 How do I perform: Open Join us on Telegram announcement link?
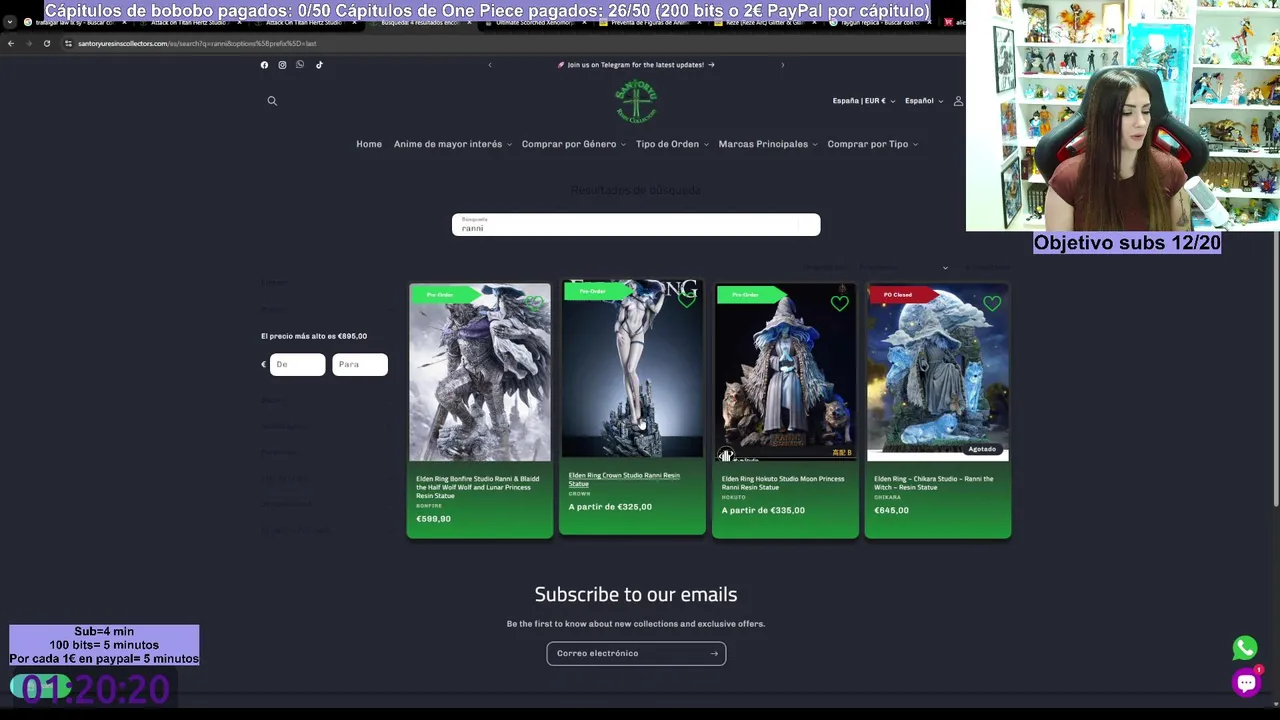pos(636,65)
